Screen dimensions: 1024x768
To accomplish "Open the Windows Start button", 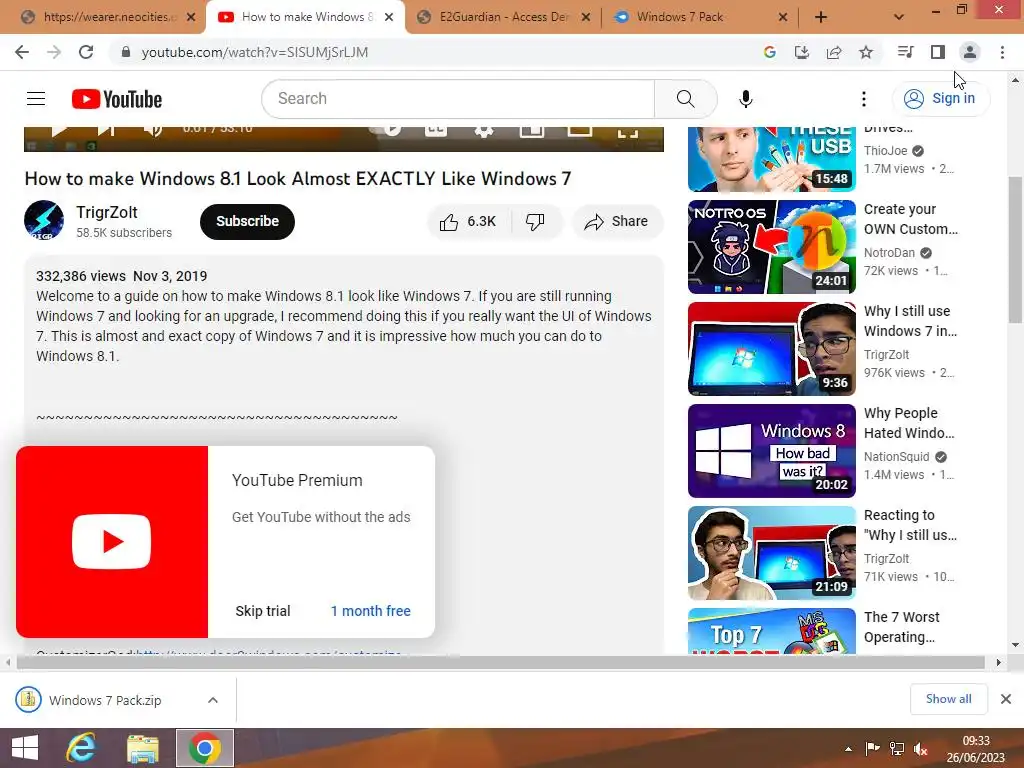I will [x=25, y=748].
